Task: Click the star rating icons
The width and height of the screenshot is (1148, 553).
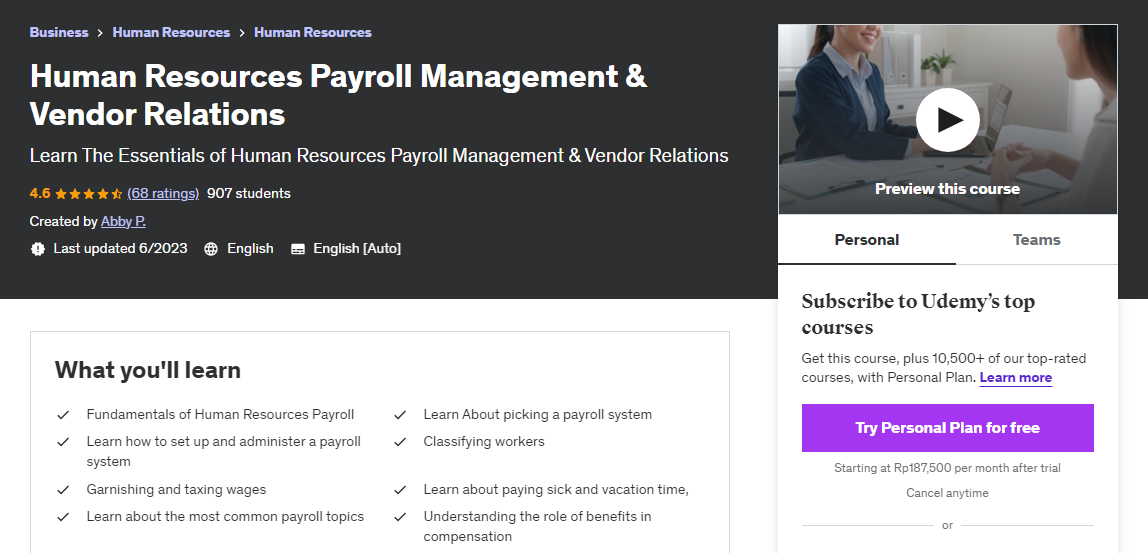Action: click(x=89, y=194)
